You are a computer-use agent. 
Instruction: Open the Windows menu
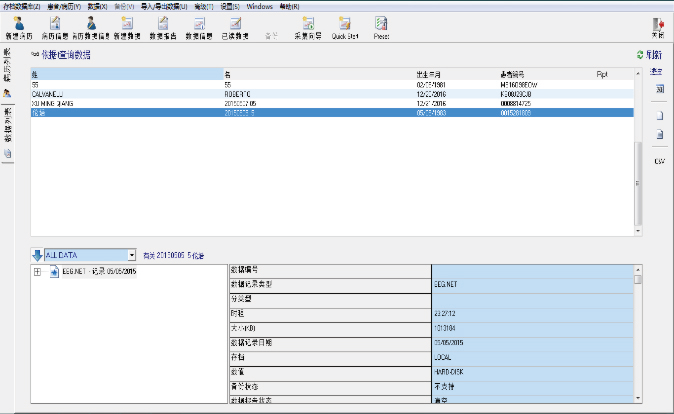tap(260, 6)
